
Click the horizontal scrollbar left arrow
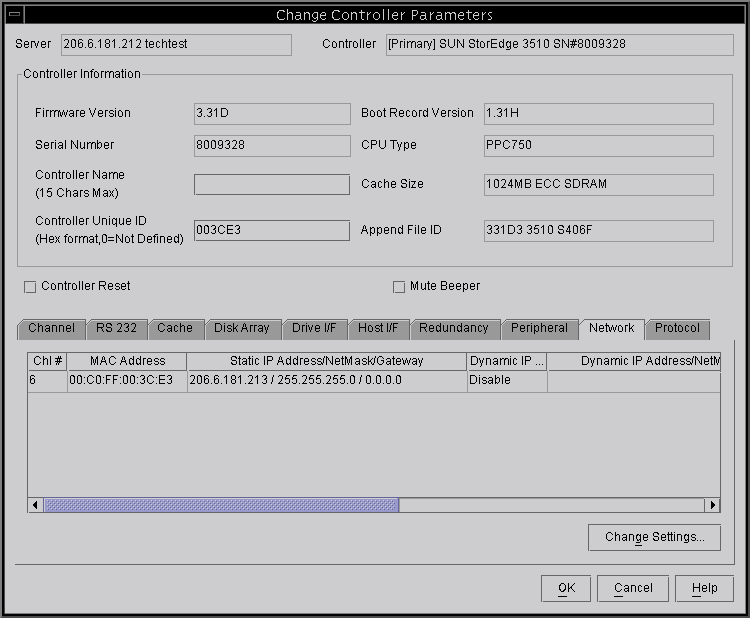coord(35,505)
